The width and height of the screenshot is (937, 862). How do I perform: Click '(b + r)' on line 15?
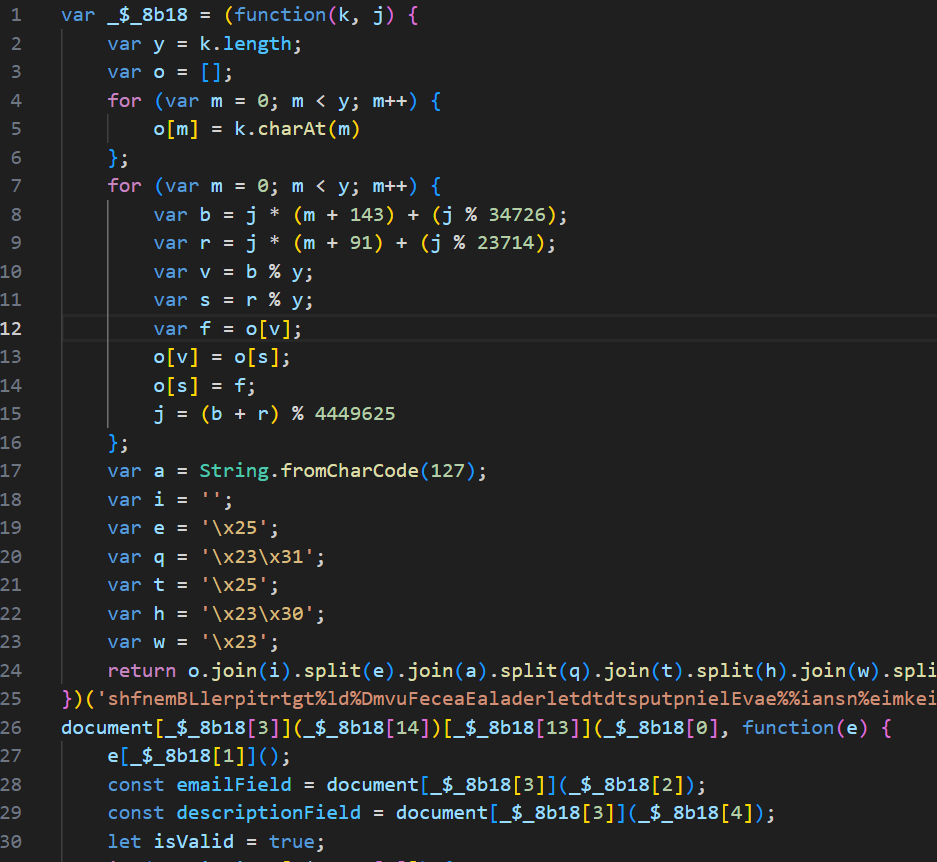[239, 414]
